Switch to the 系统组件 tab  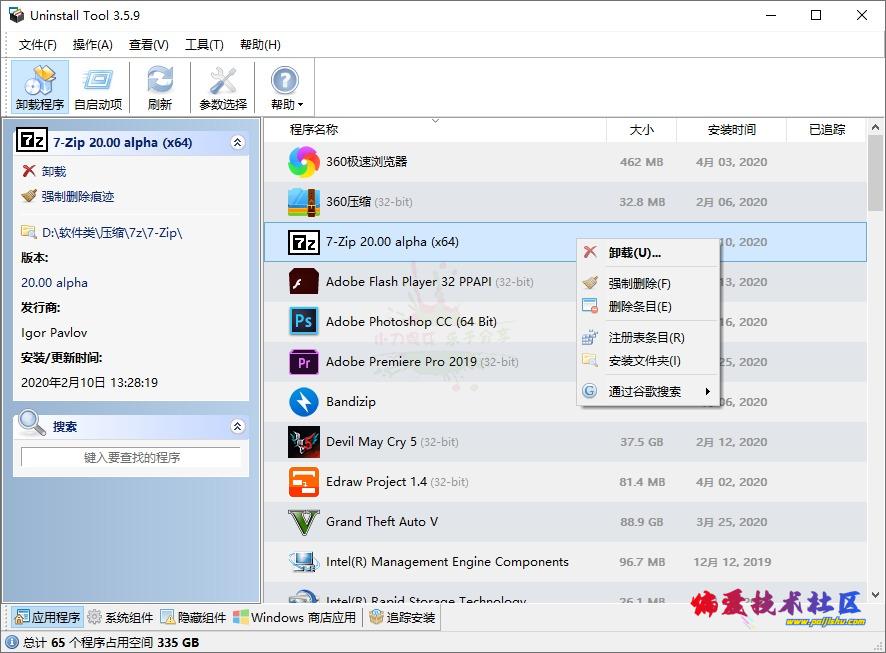tap(120, 617)
